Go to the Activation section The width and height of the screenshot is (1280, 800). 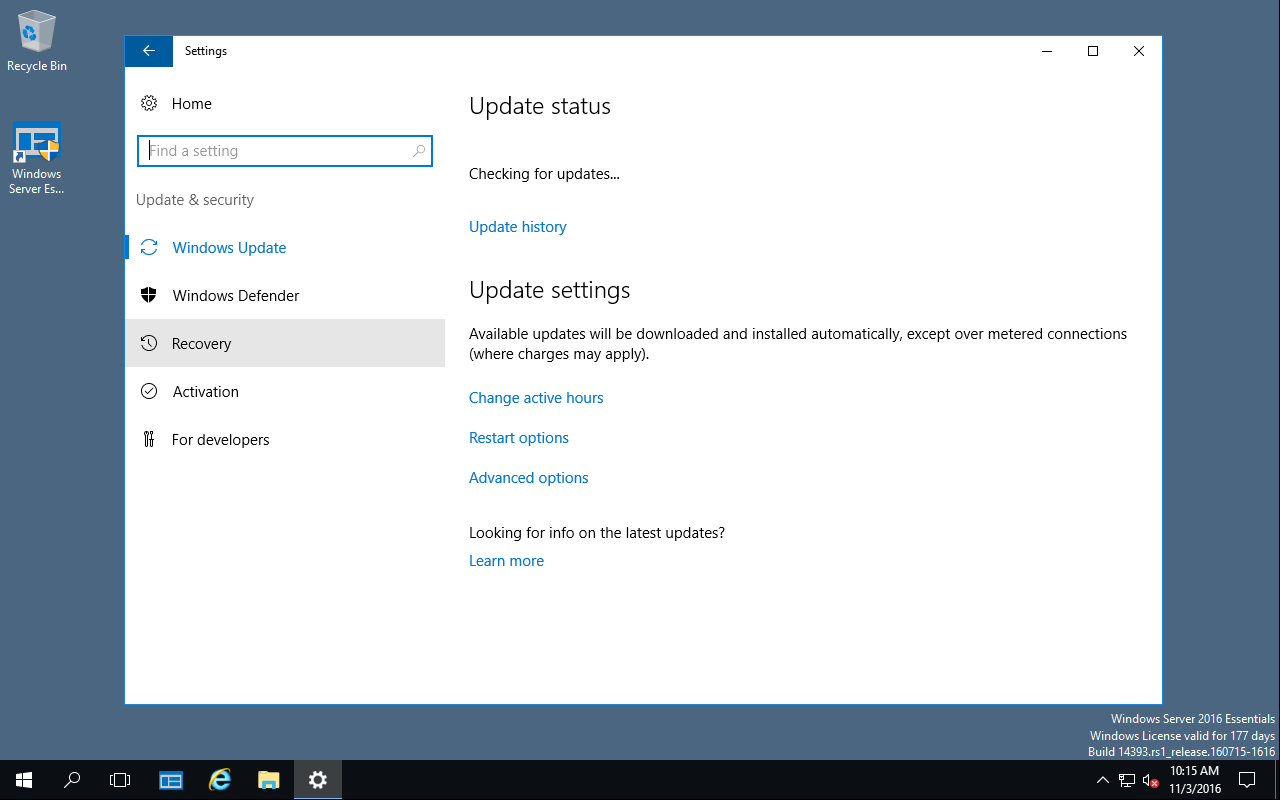285,391
